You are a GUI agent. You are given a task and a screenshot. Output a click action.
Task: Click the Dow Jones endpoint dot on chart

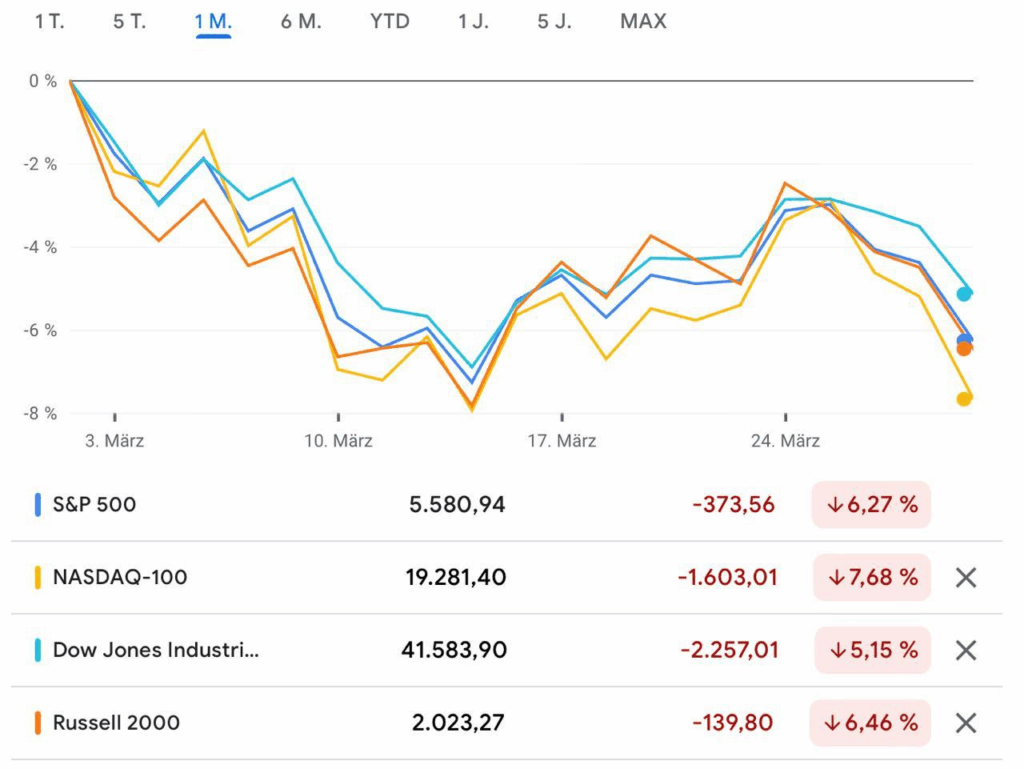(x=964, y=293)
